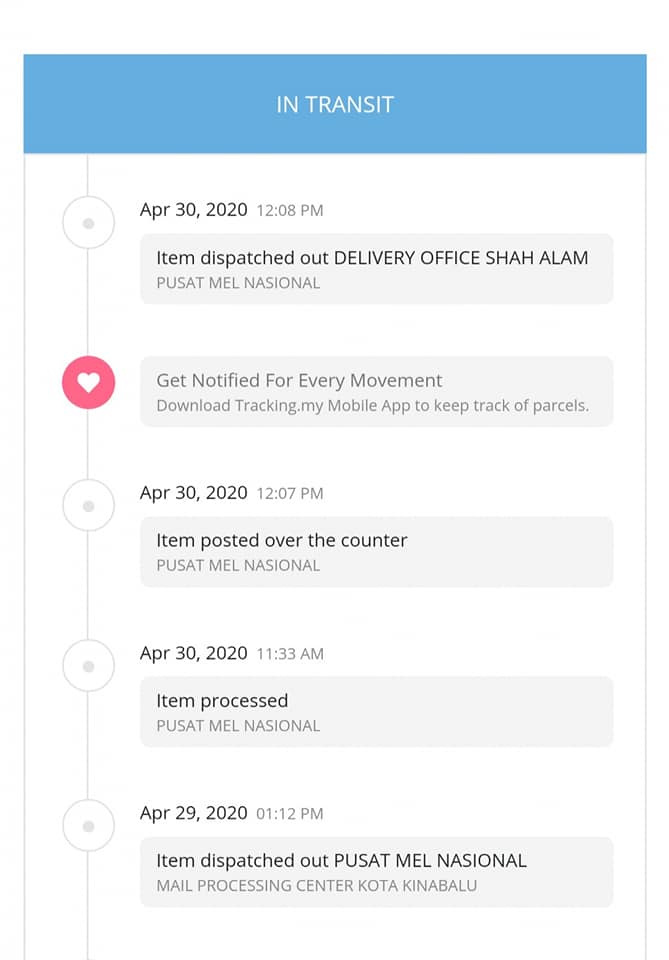
Task: Select timeline marker for Apr 29 event
Action: point(88,826)
